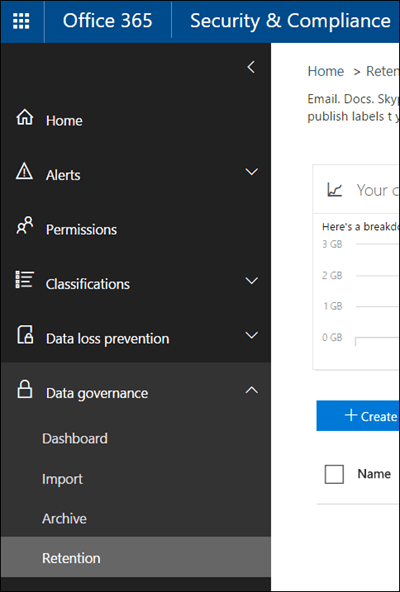Screen dimensions: 400x592
Task: Click the Office 365 header link
Action: click(x=108, y=20)
